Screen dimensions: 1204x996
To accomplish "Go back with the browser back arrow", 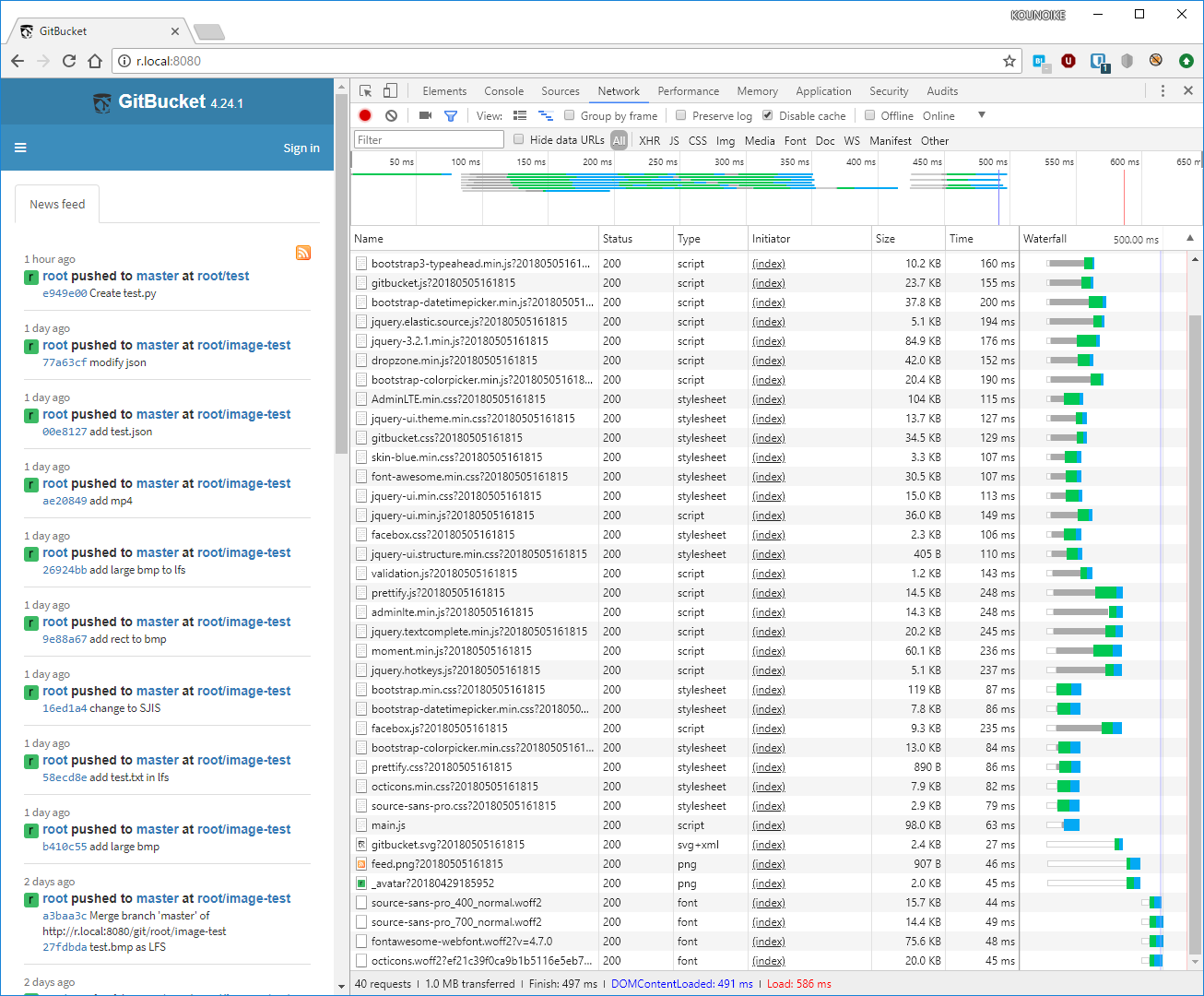I will (x=18, y=61).
